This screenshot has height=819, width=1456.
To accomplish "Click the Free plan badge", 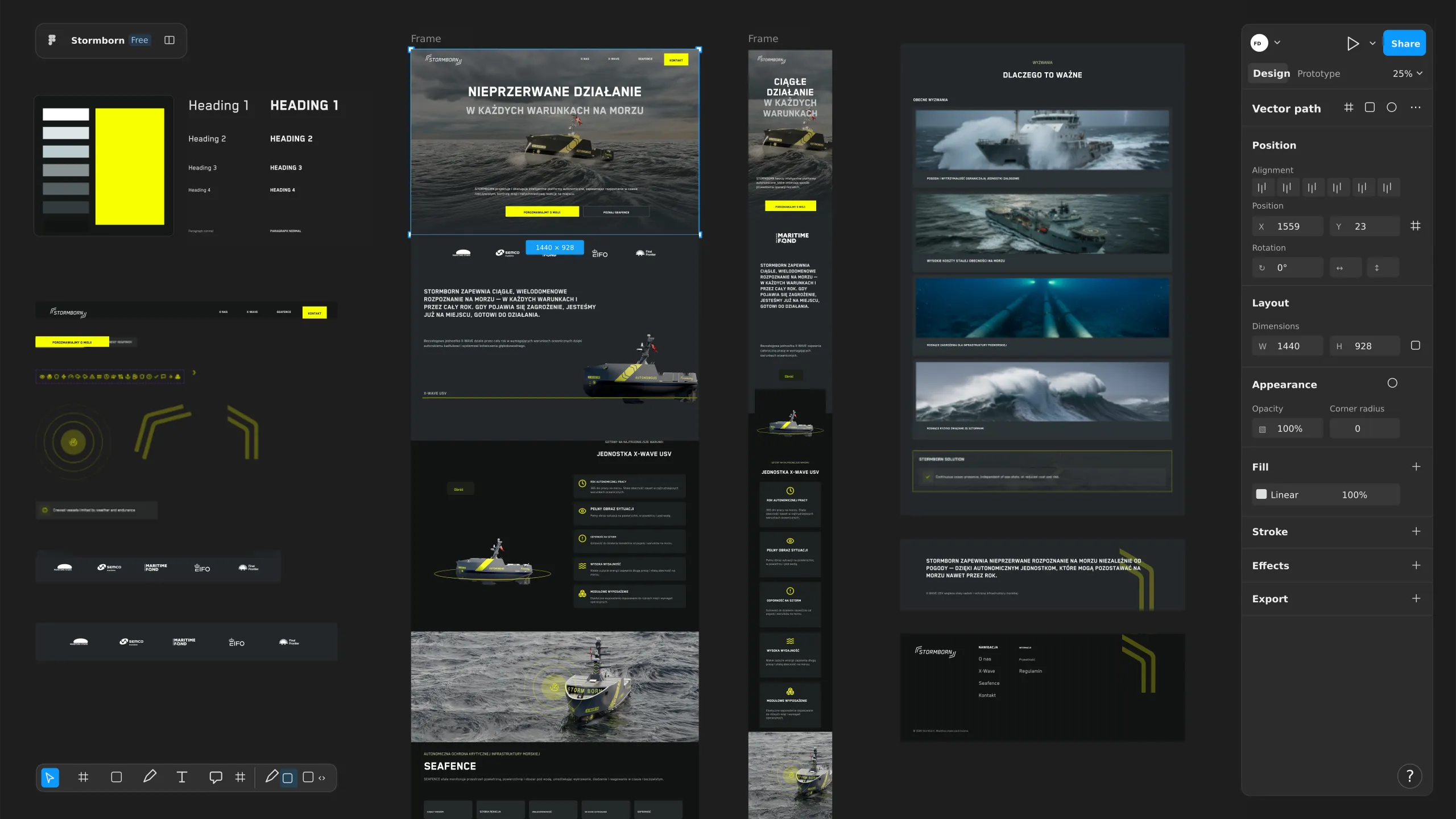I will click(139, 40).
